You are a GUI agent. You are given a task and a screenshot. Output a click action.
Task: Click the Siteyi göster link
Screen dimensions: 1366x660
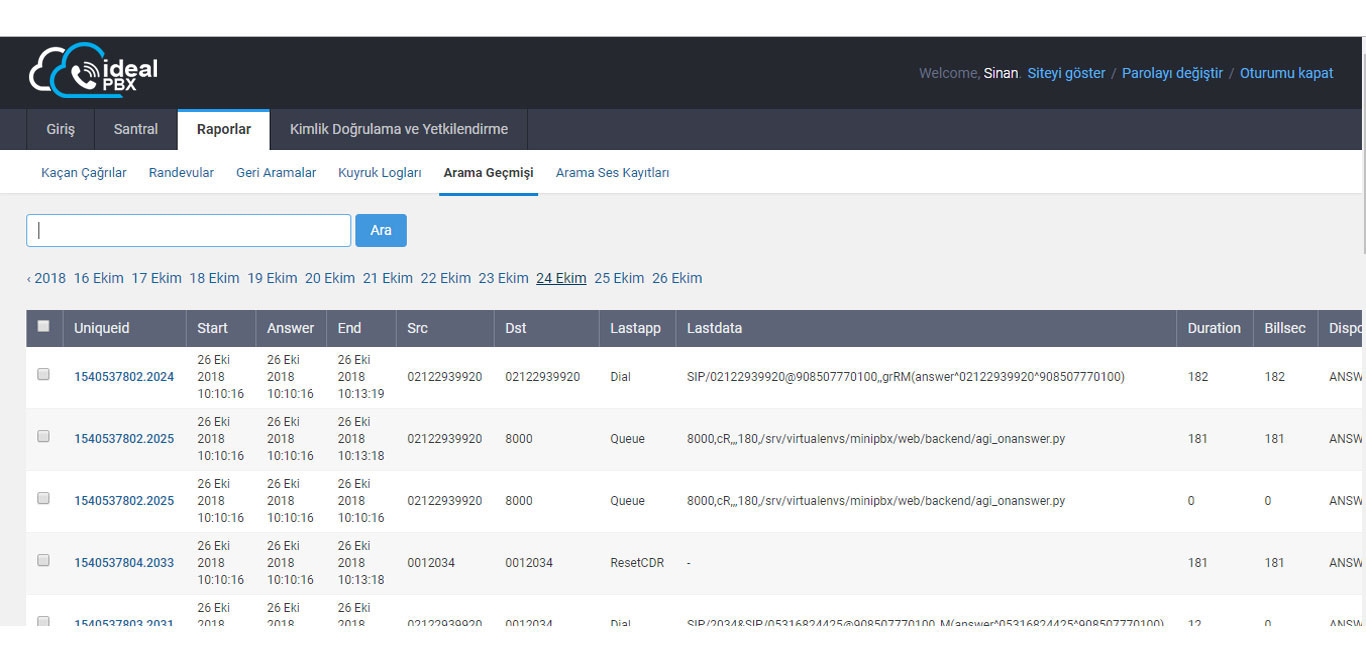[x=1066, y=73]
